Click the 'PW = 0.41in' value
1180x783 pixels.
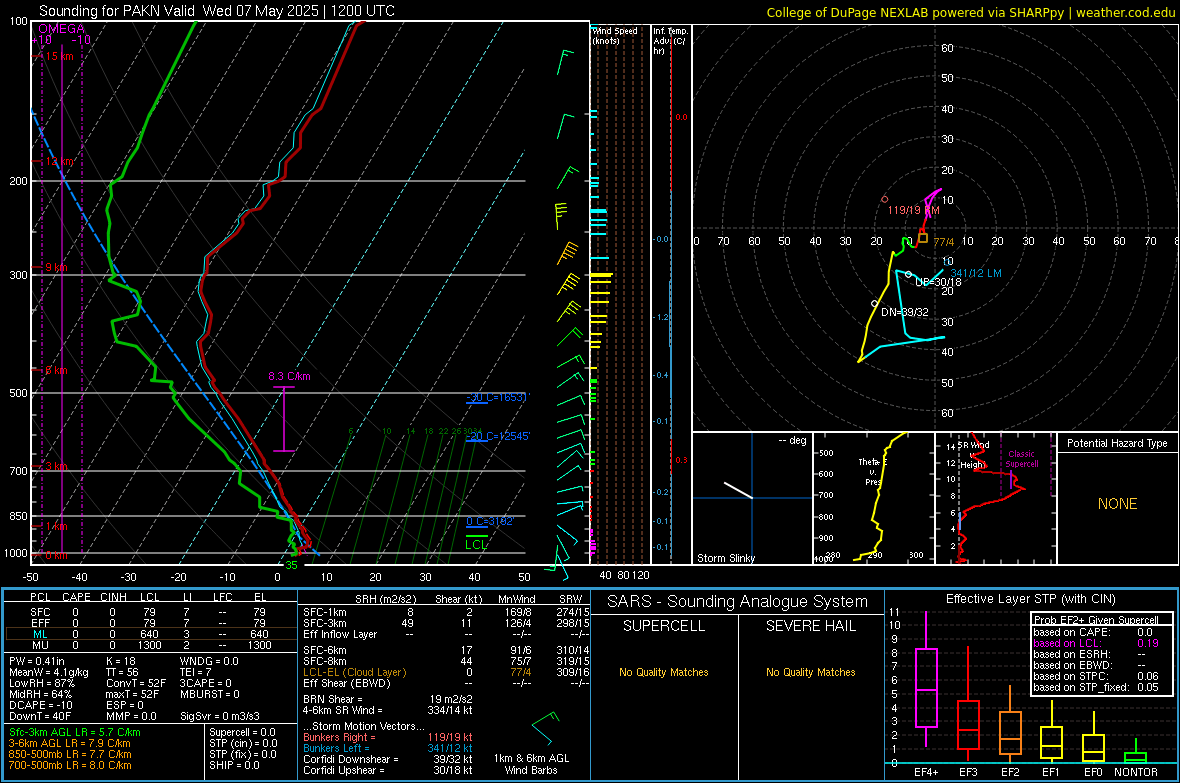(x=37, y=661)
